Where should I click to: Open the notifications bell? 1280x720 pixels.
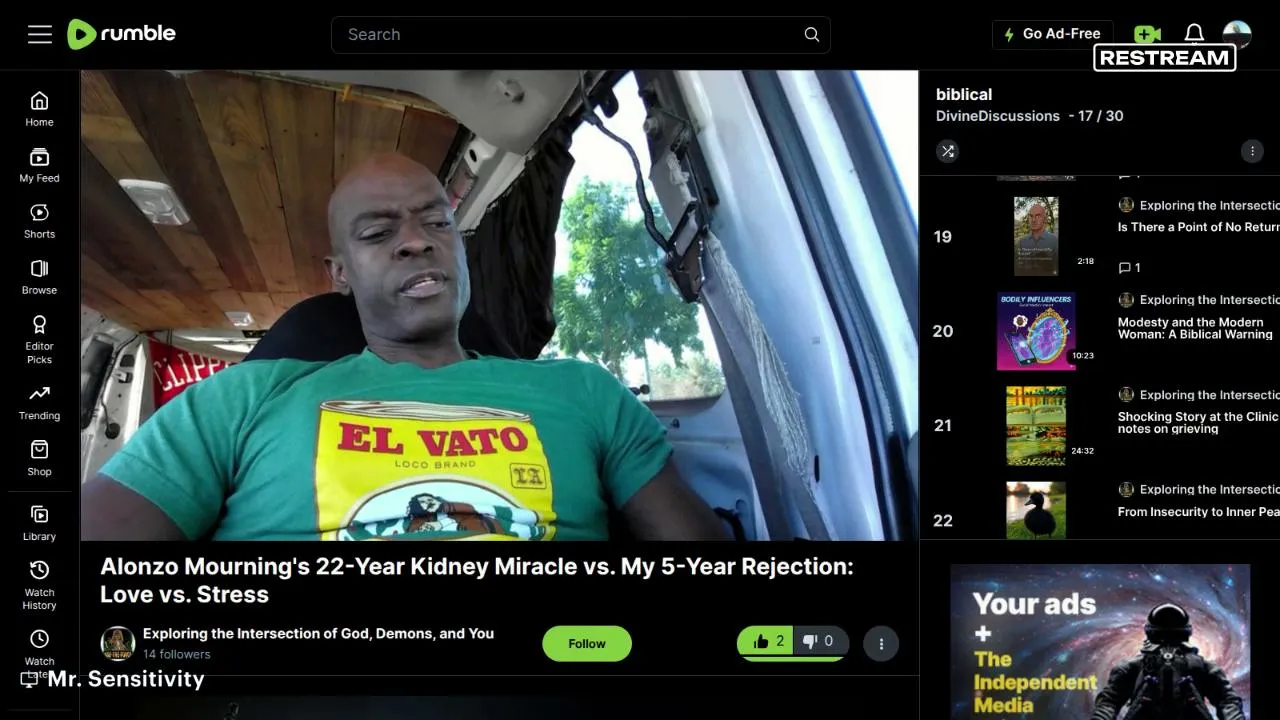click(x=1194, y=34)
